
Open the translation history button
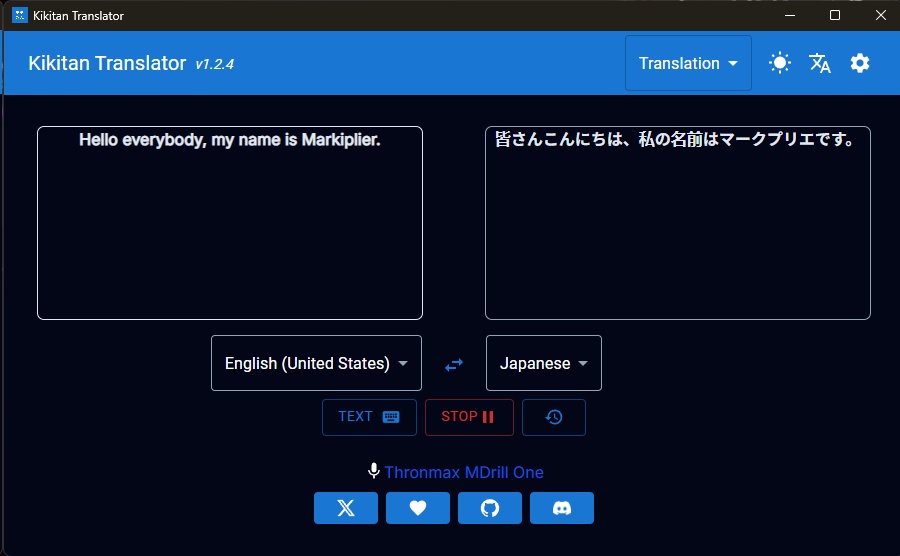pyautogui.click(x=554, y=417)
